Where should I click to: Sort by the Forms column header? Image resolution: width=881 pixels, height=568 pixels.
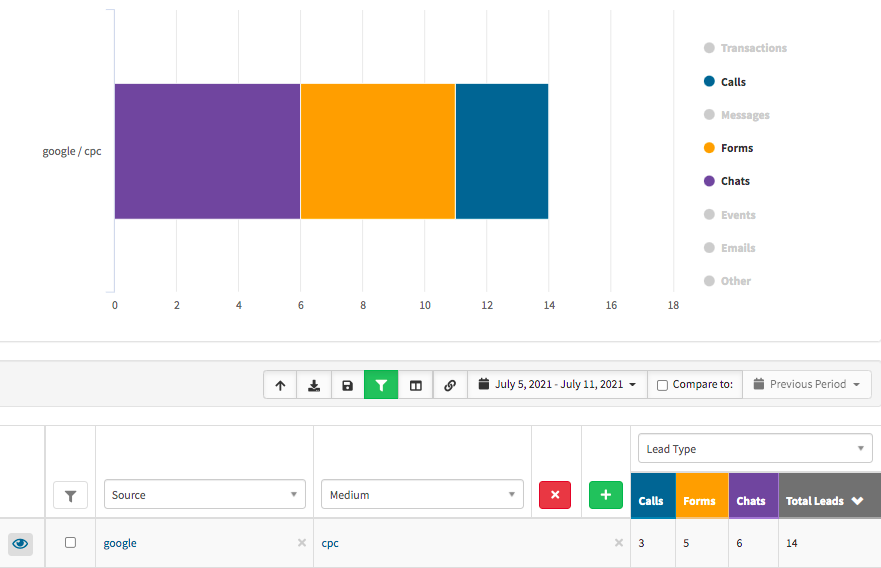(x=702, y=496)
